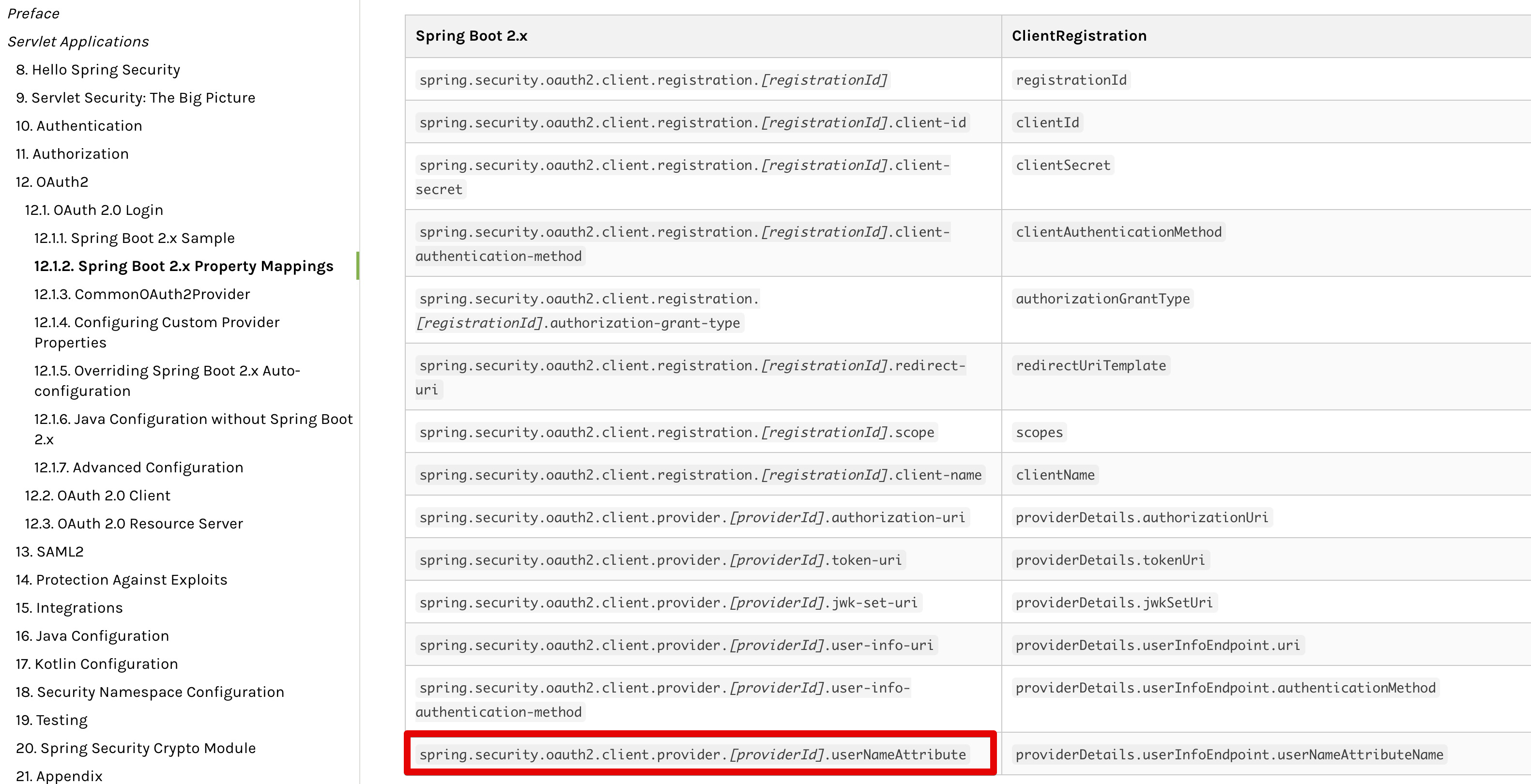The image size is (1531, 784).
Task: Open 14. Protection Against Exploits
Action: [x=121, y=580]
